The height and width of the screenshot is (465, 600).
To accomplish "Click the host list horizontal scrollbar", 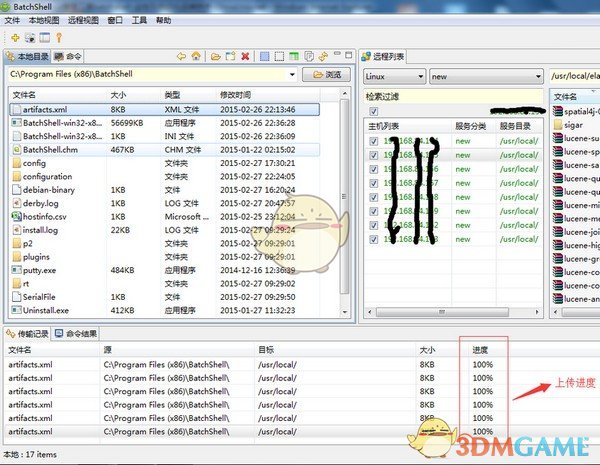I will (442, 312).
